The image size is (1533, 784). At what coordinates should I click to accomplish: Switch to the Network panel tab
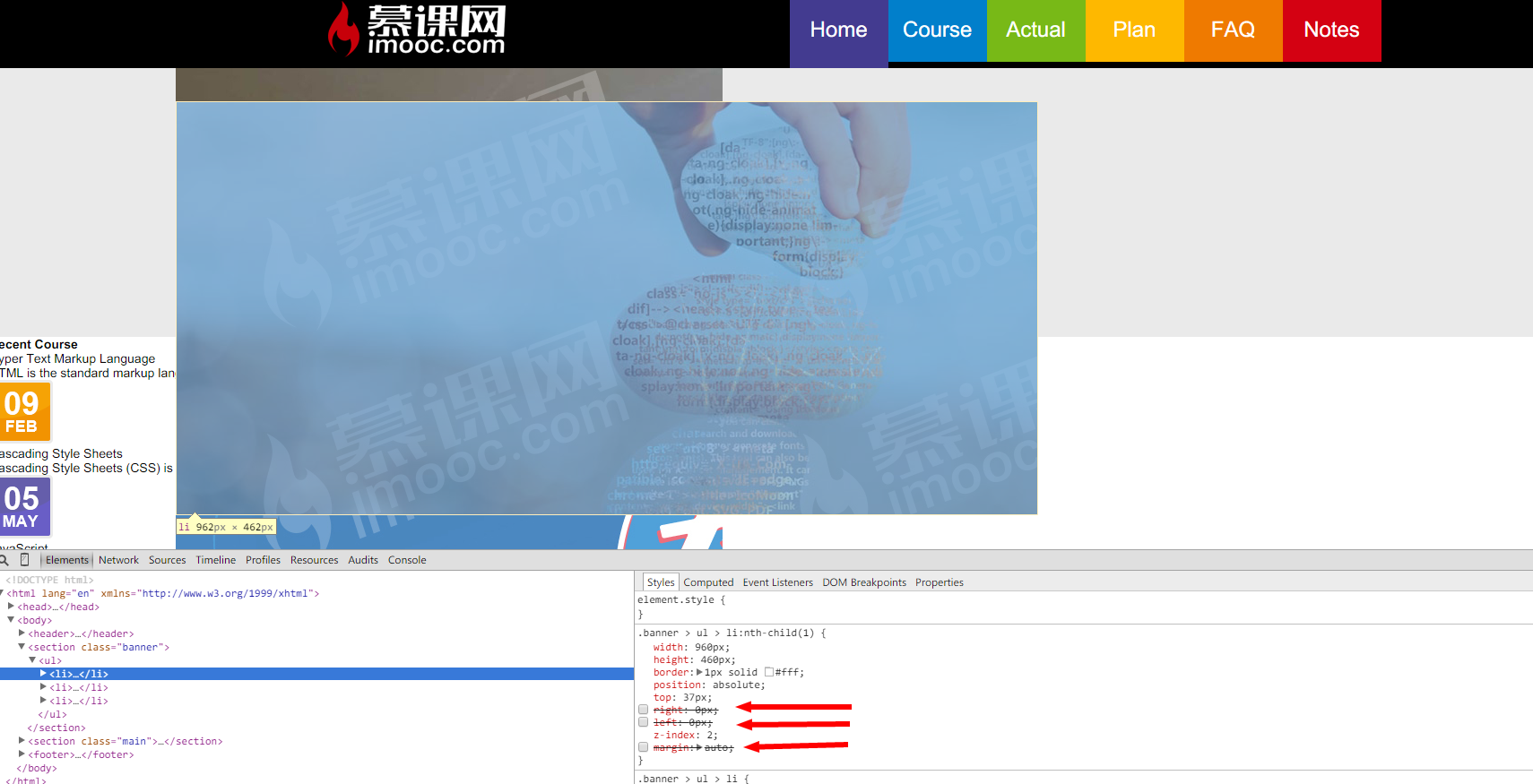(118, 560)
